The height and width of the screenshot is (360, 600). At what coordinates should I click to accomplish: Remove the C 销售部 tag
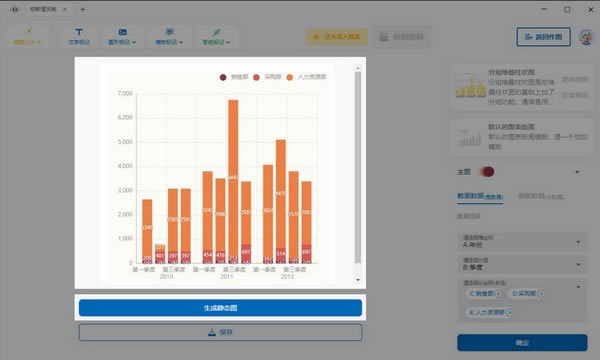(498, 294)
